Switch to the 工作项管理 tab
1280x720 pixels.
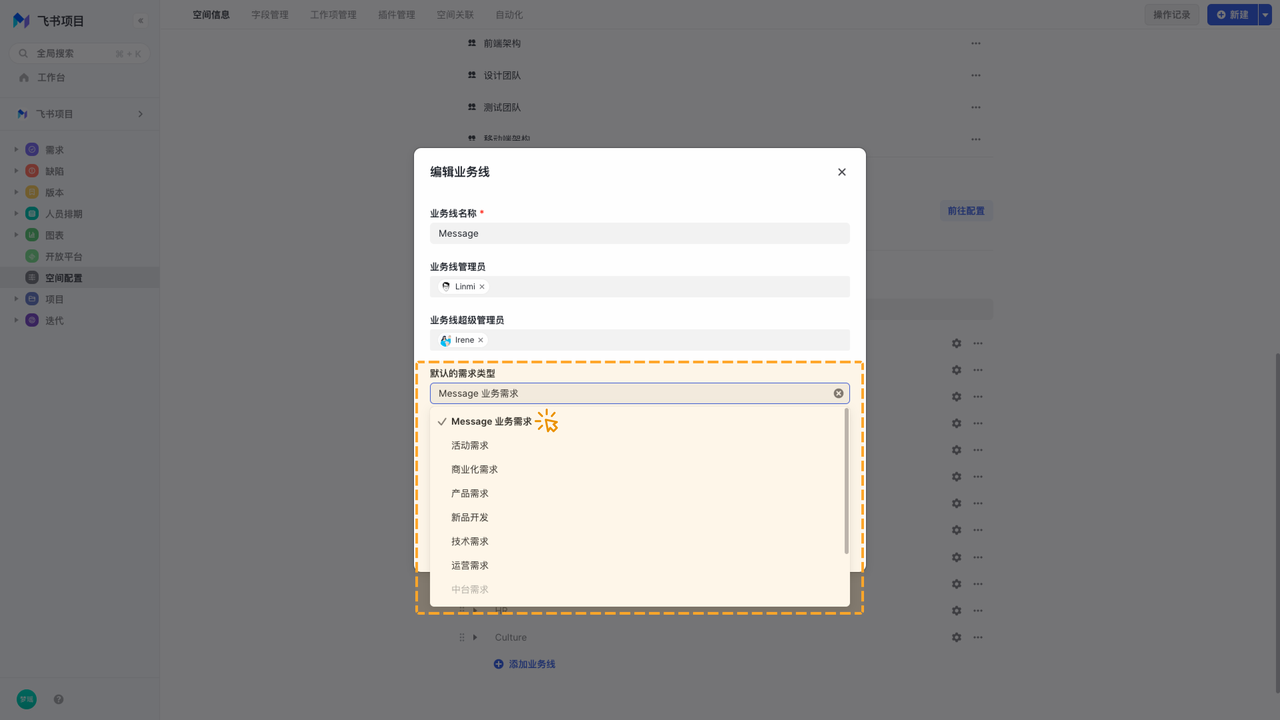(x=333, y=15)
